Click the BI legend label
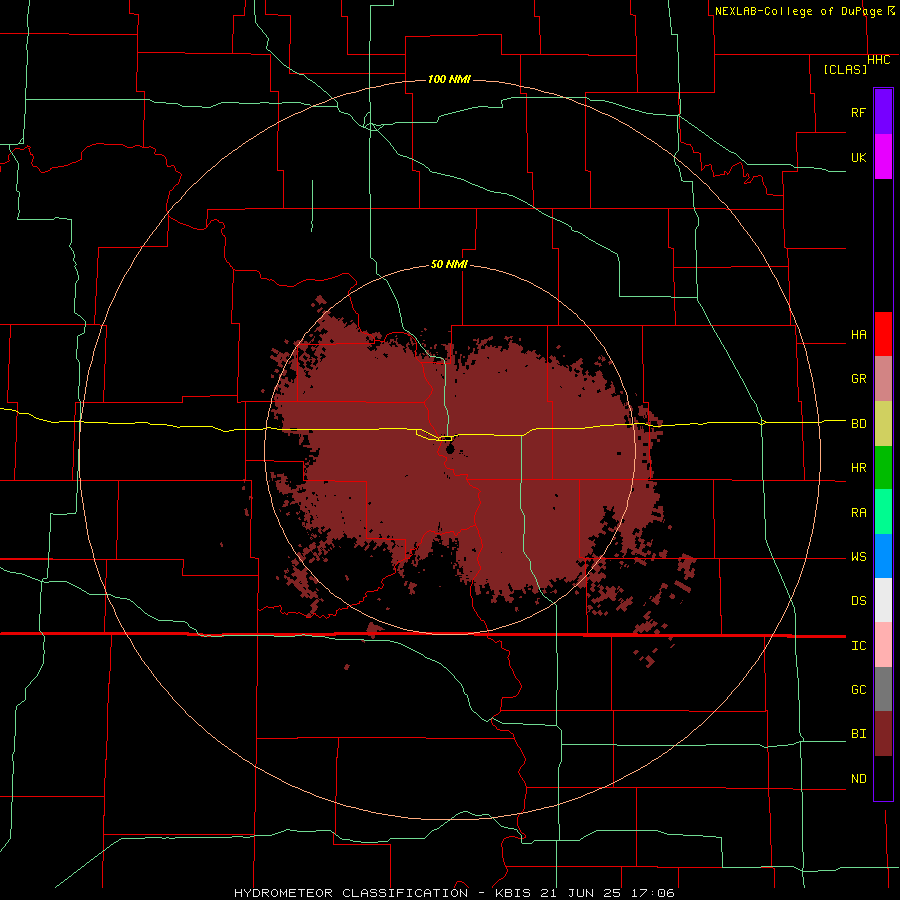This screenshot has height=900, width=900. pos(858,734)
